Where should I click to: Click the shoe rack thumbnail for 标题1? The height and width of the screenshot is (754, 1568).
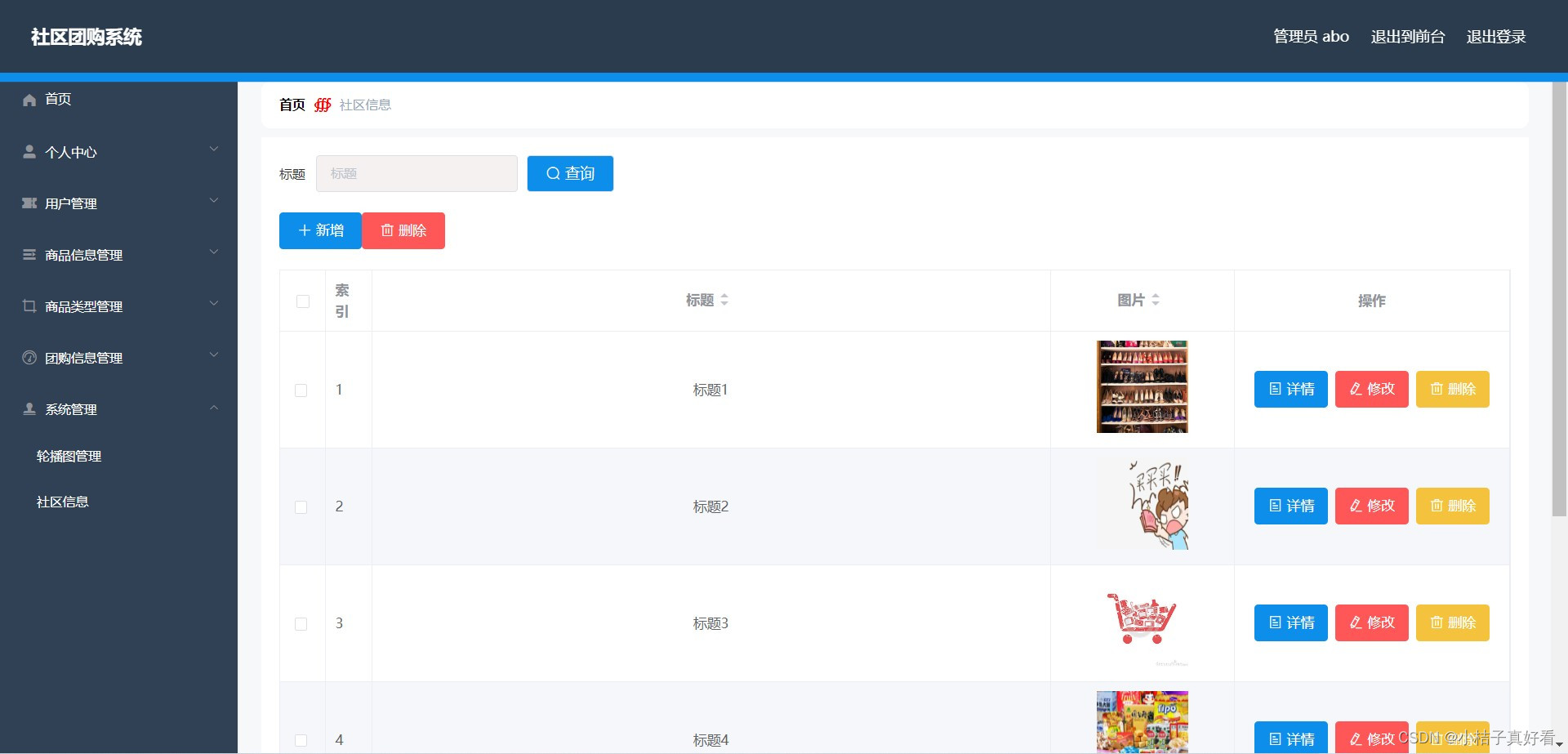[1142, 386]
